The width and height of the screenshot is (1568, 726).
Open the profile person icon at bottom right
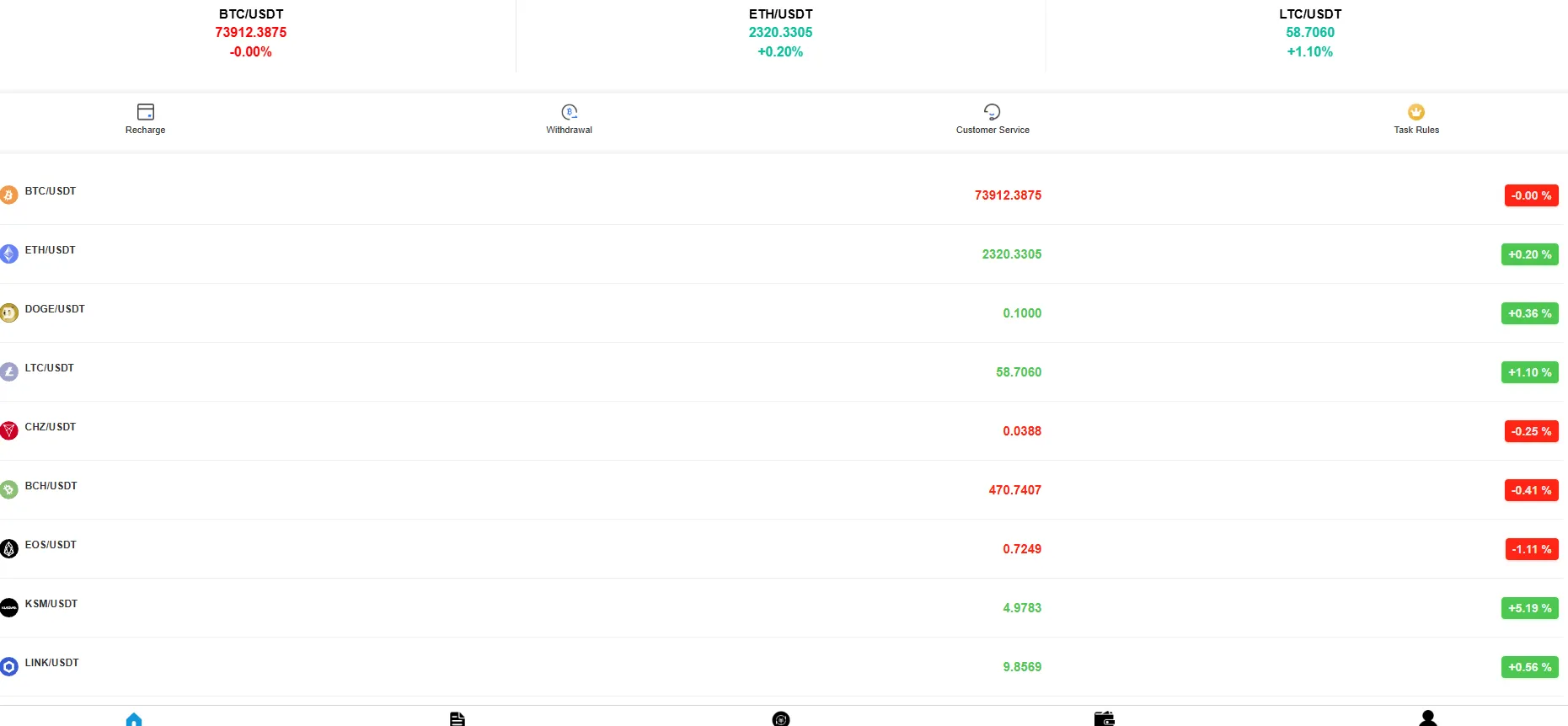tap(1428, 718)
